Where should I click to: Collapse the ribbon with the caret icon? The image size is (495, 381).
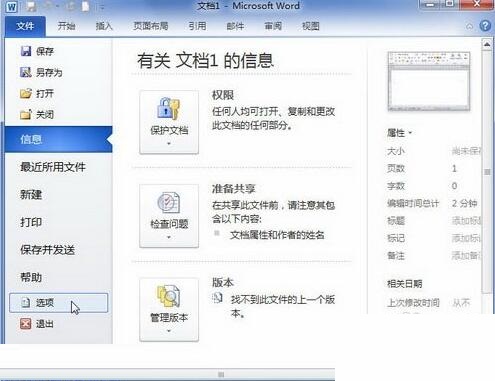point(469,26)
